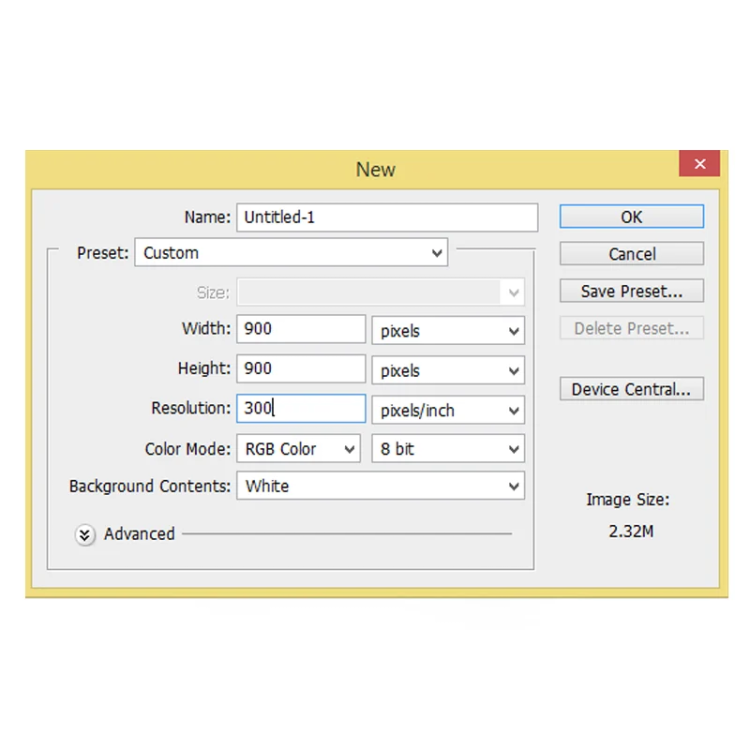Viewport: 750px width, 750px height.
Task: Click the OK button
Action: (x=631, y=216)
